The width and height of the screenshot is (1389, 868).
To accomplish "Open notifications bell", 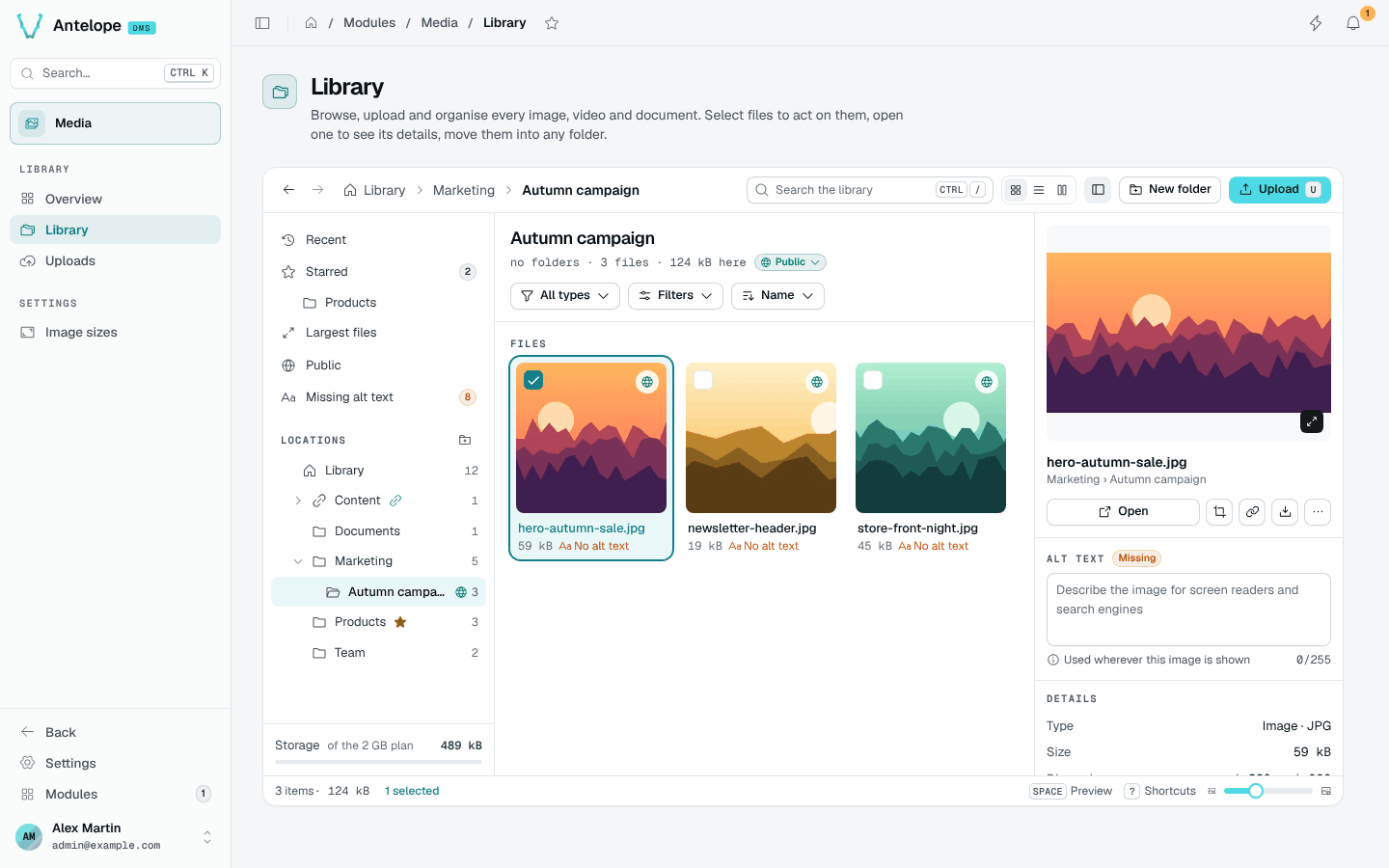I will pyautogui.click(x=1353, y=23).
